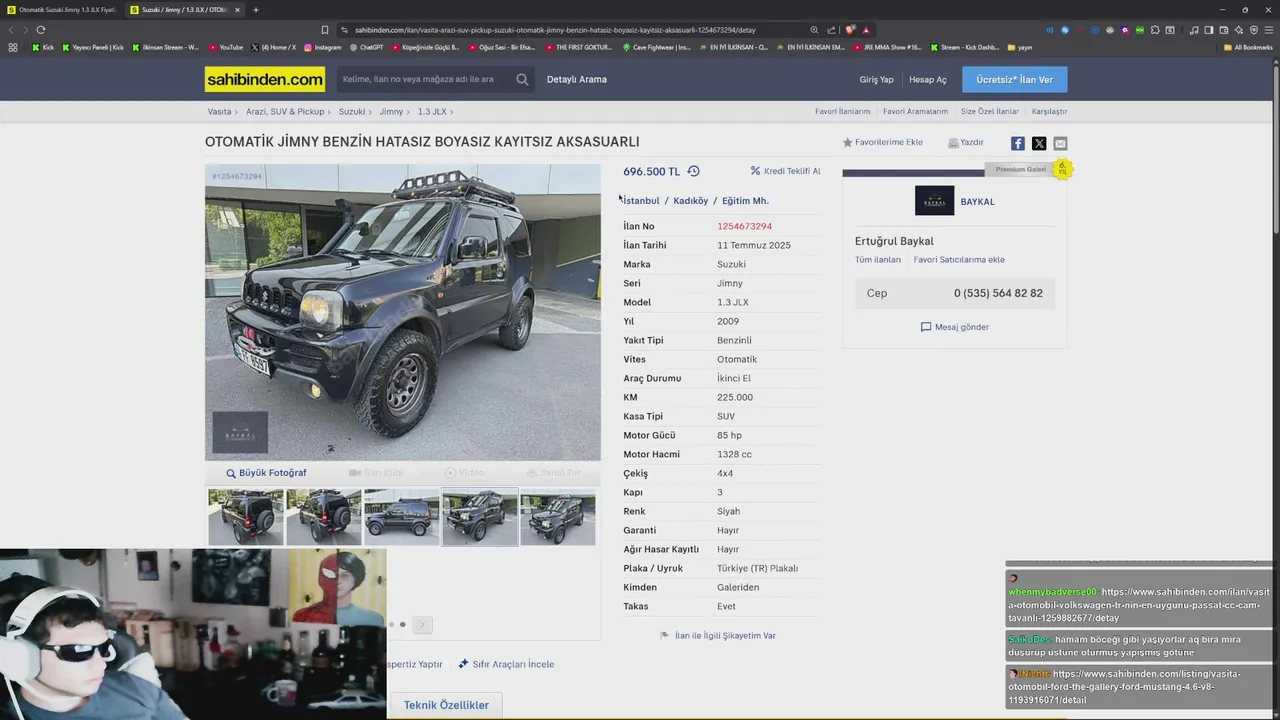Open a new browser tab
1280x720 pixels.
(x=255, y=10)
